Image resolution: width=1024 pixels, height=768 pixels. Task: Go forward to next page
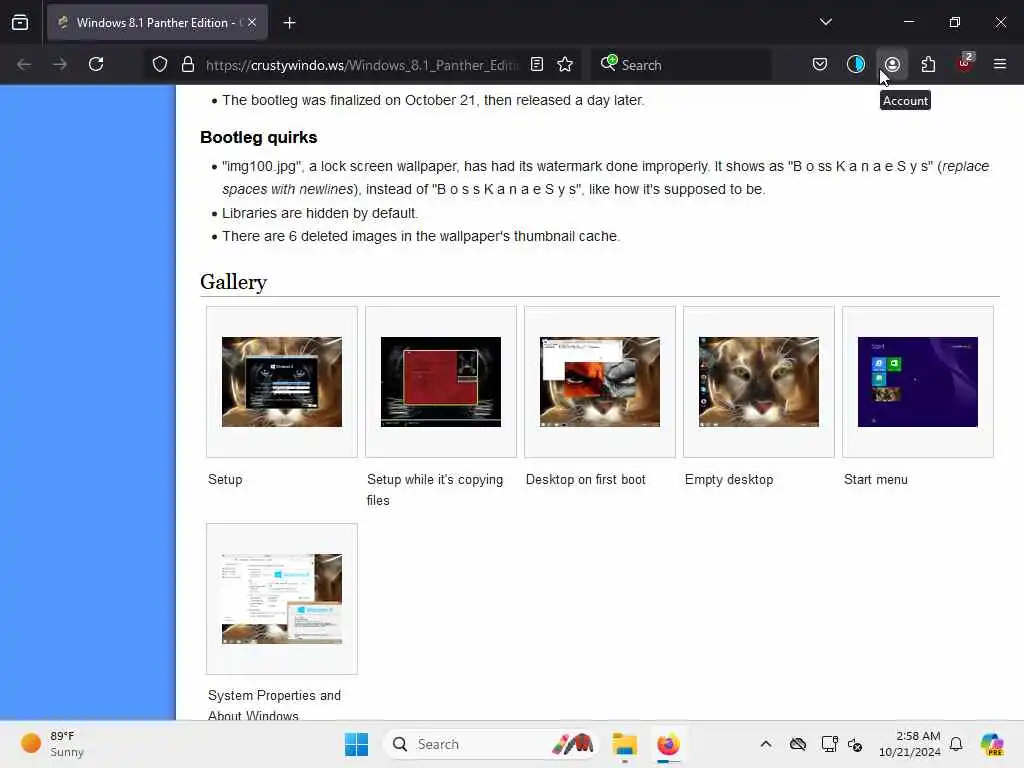[x=60, y=64]
